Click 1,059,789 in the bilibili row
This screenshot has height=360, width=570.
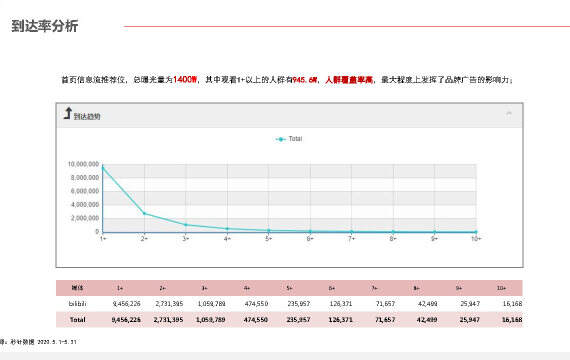(211, 304)
